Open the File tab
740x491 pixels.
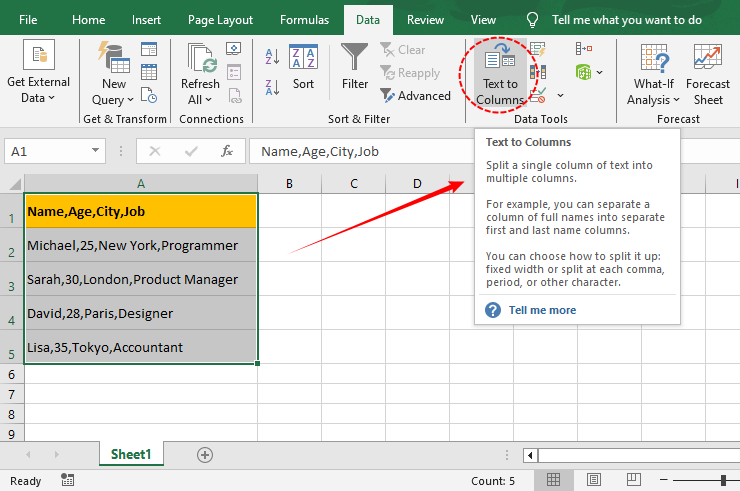[x=28, y=20]
